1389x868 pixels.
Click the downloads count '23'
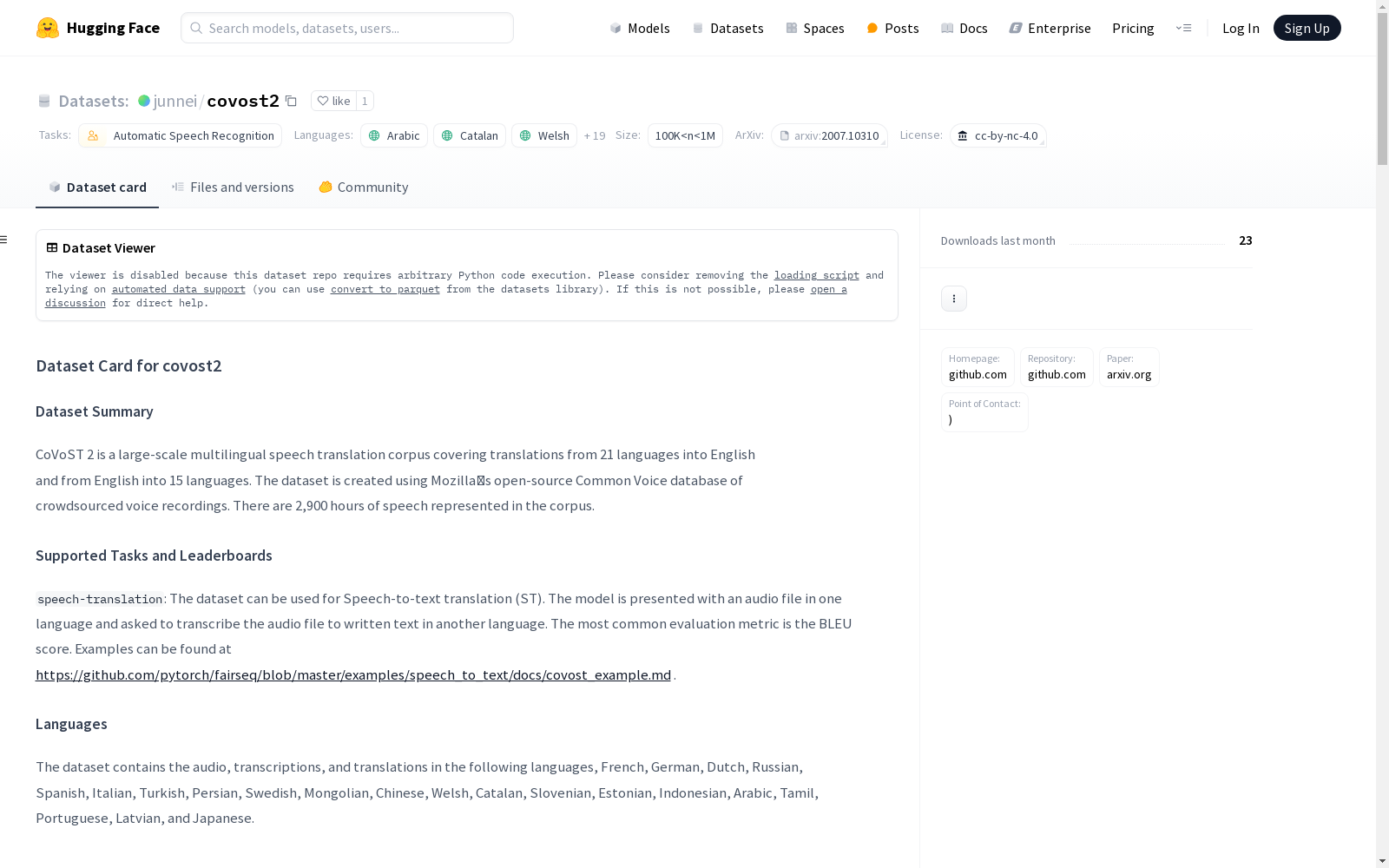[x=1246, y=240]
